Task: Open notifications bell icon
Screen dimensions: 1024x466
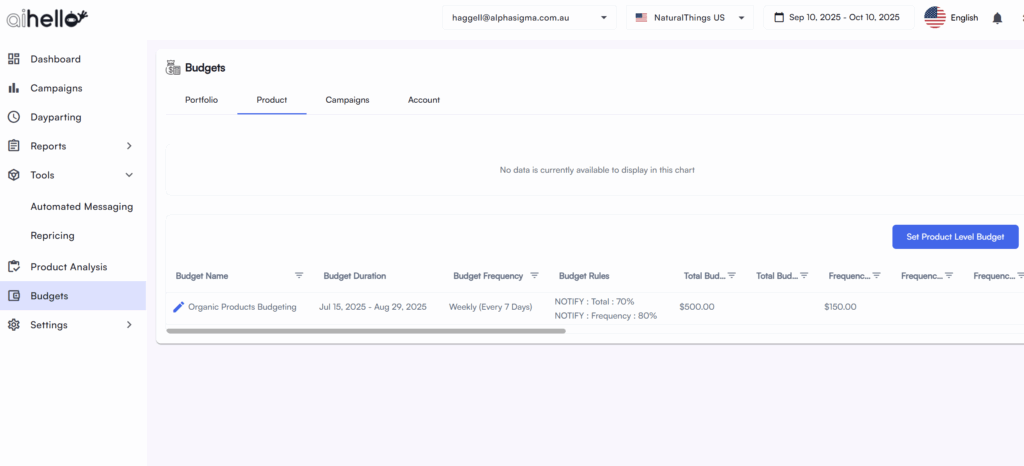Action: (997, 18)
